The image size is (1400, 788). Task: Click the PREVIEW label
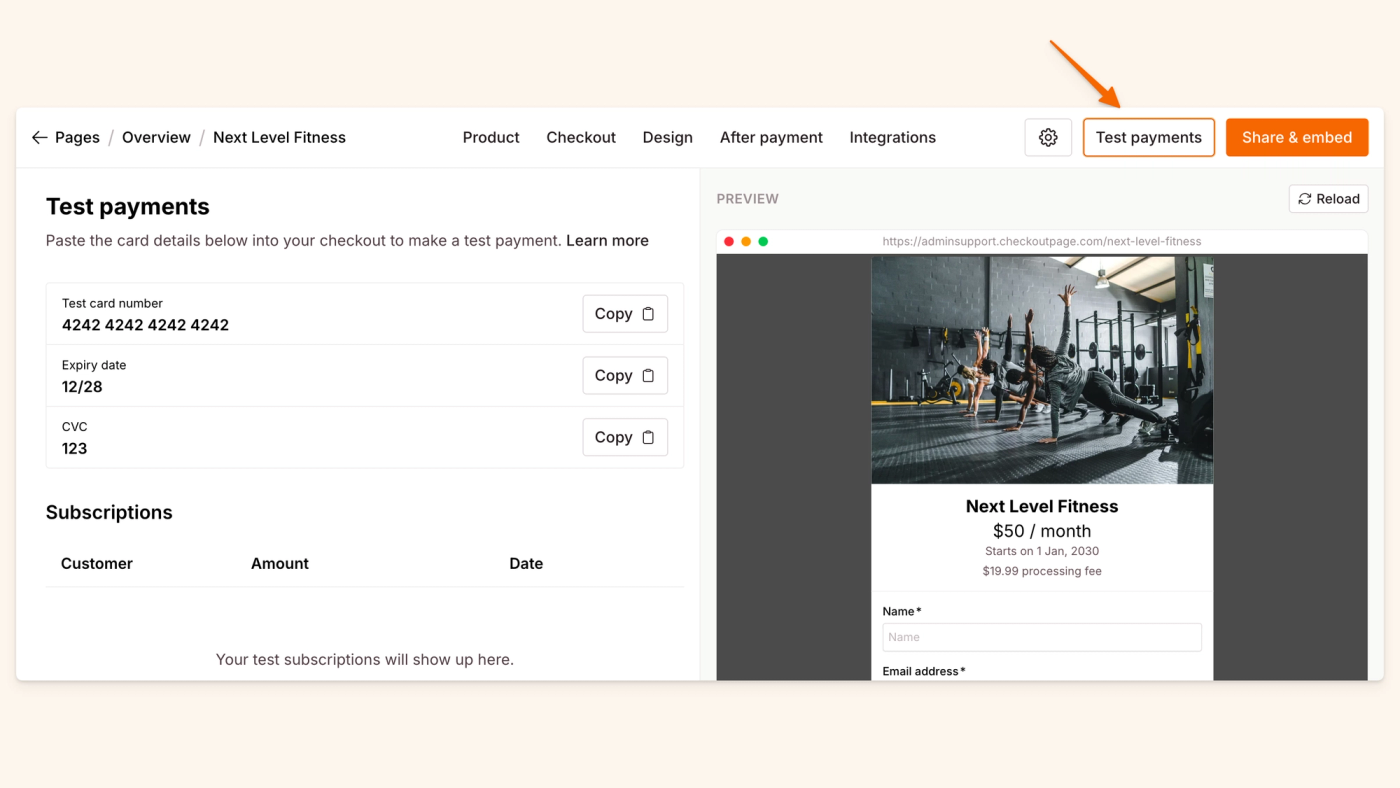(747, 199)
